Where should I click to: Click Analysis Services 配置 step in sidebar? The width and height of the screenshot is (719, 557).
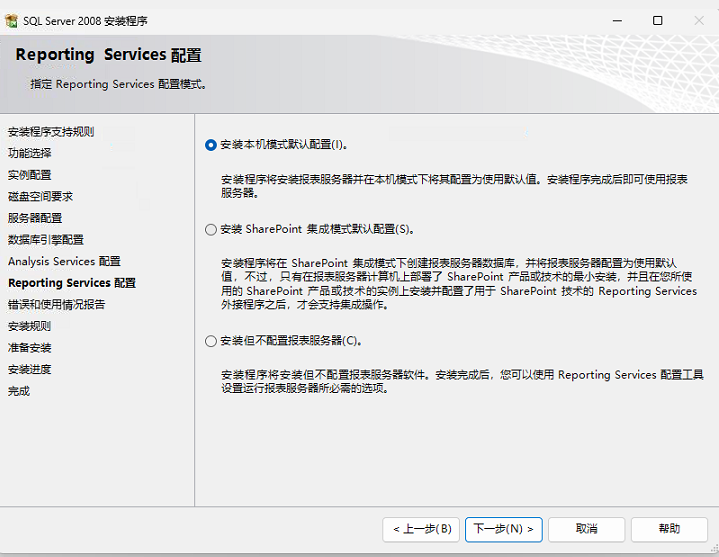point(64,261)
